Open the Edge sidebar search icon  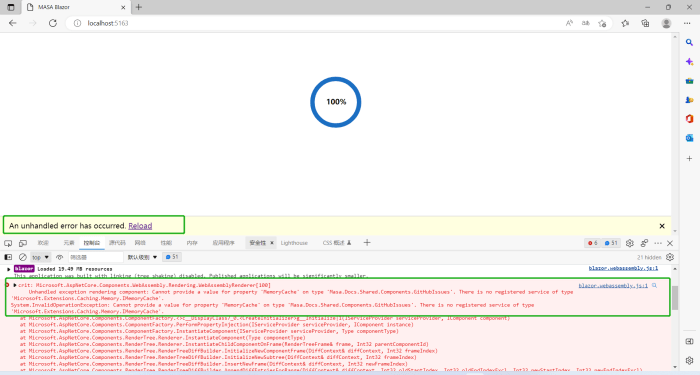click(689, 42)
